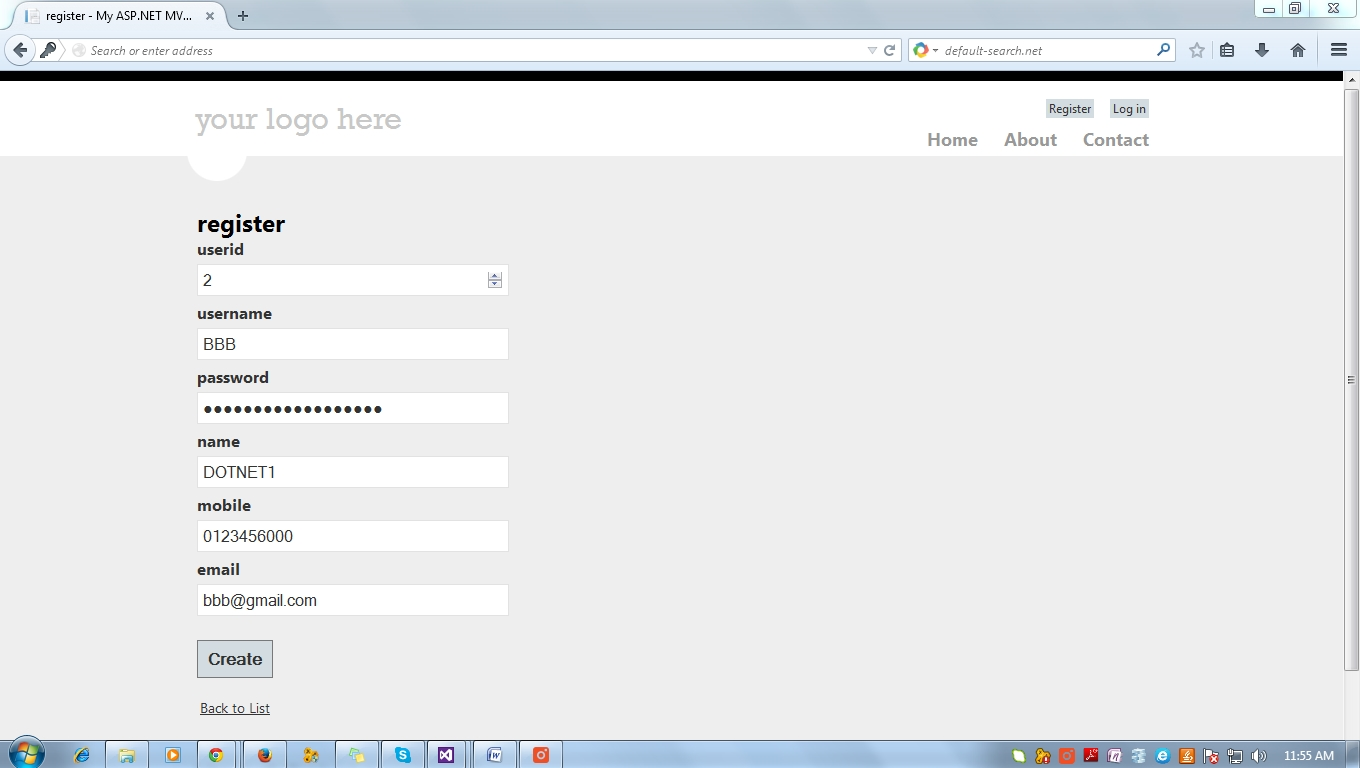Follow the Back to List link

coord(234,708)
